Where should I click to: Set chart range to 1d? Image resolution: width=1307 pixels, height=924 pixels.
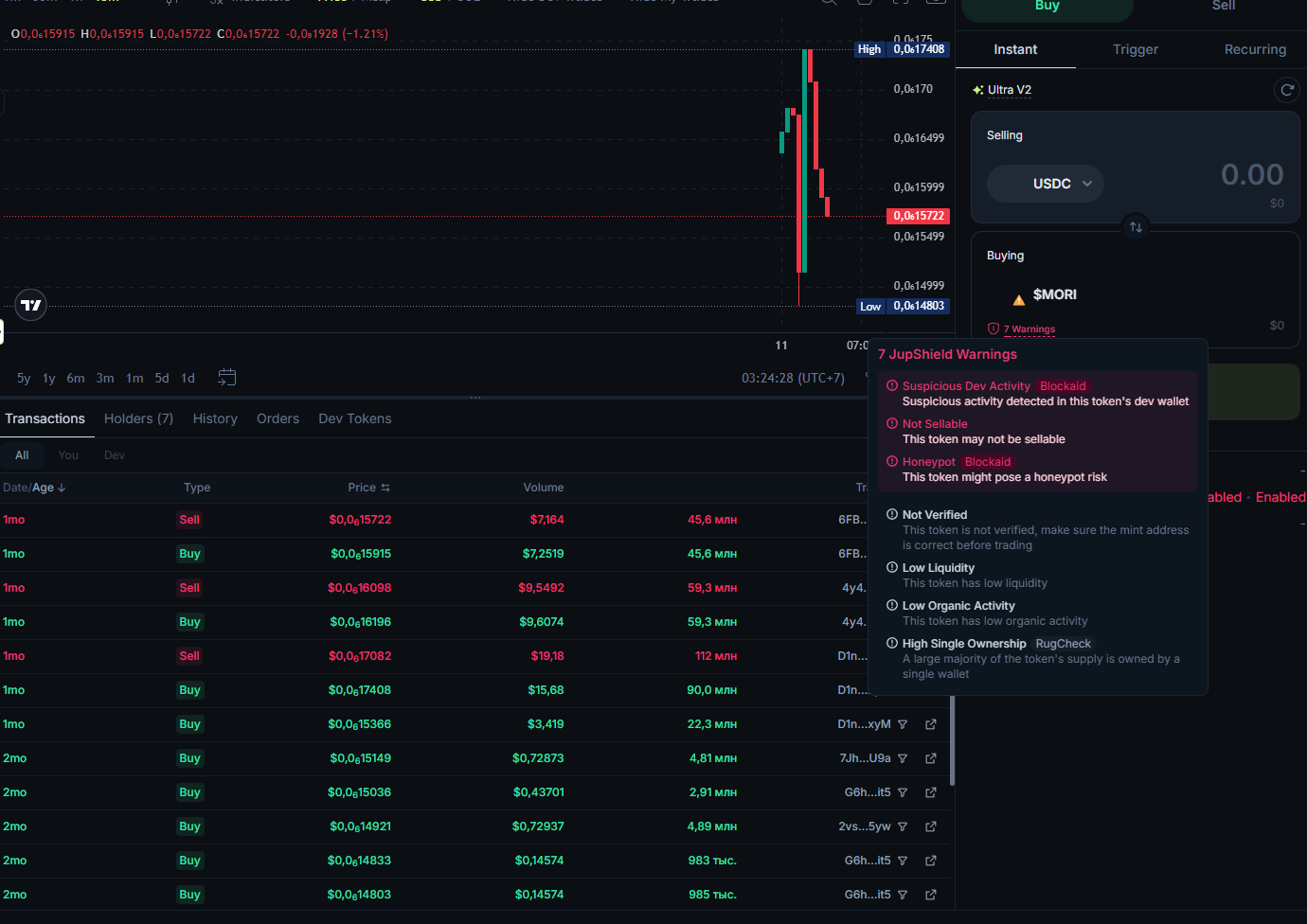pos(188,378)
